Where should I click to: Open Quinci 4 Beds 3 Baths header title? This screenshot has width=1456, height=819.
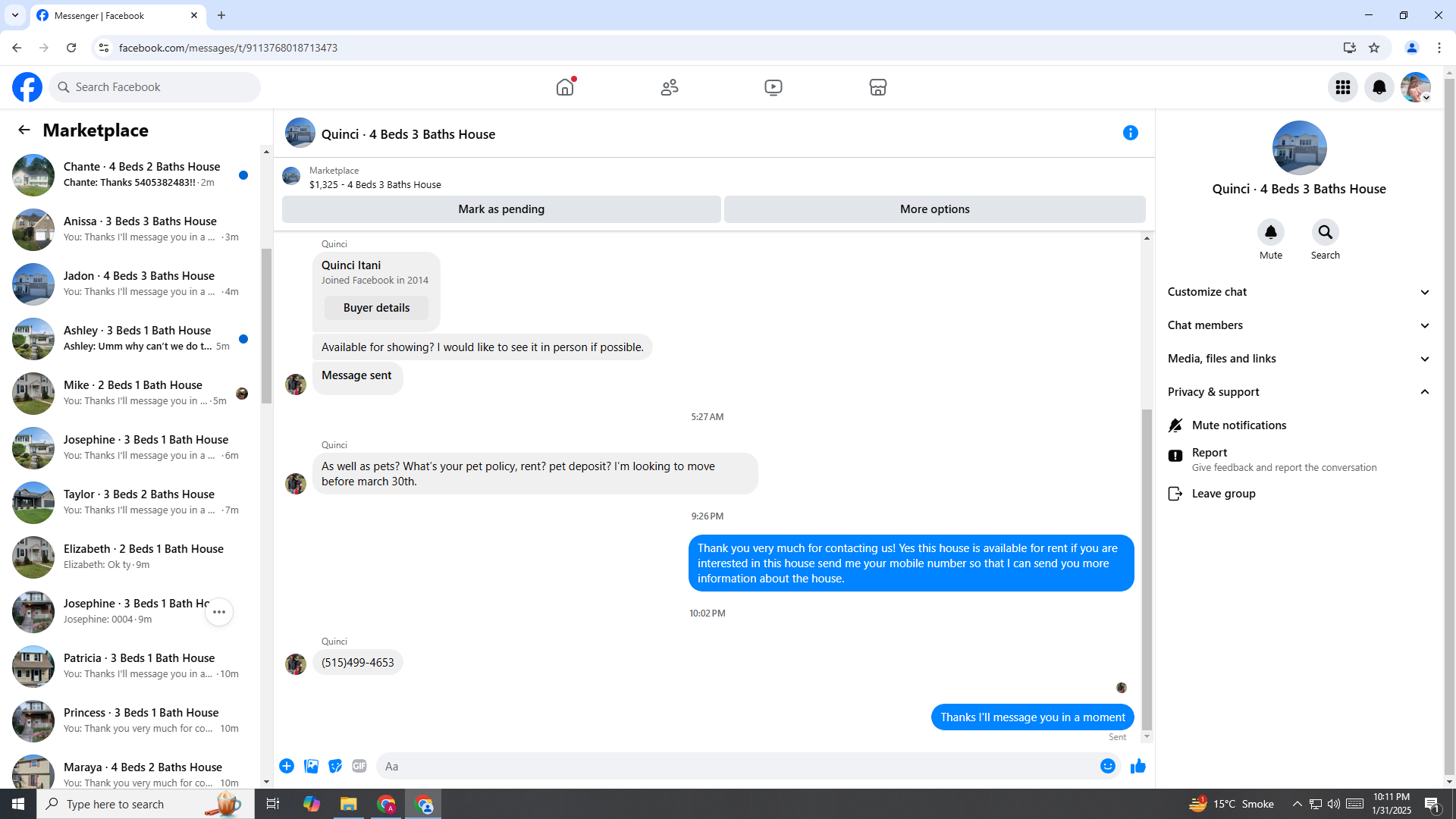pyautogui.click(x=408, y=134)
